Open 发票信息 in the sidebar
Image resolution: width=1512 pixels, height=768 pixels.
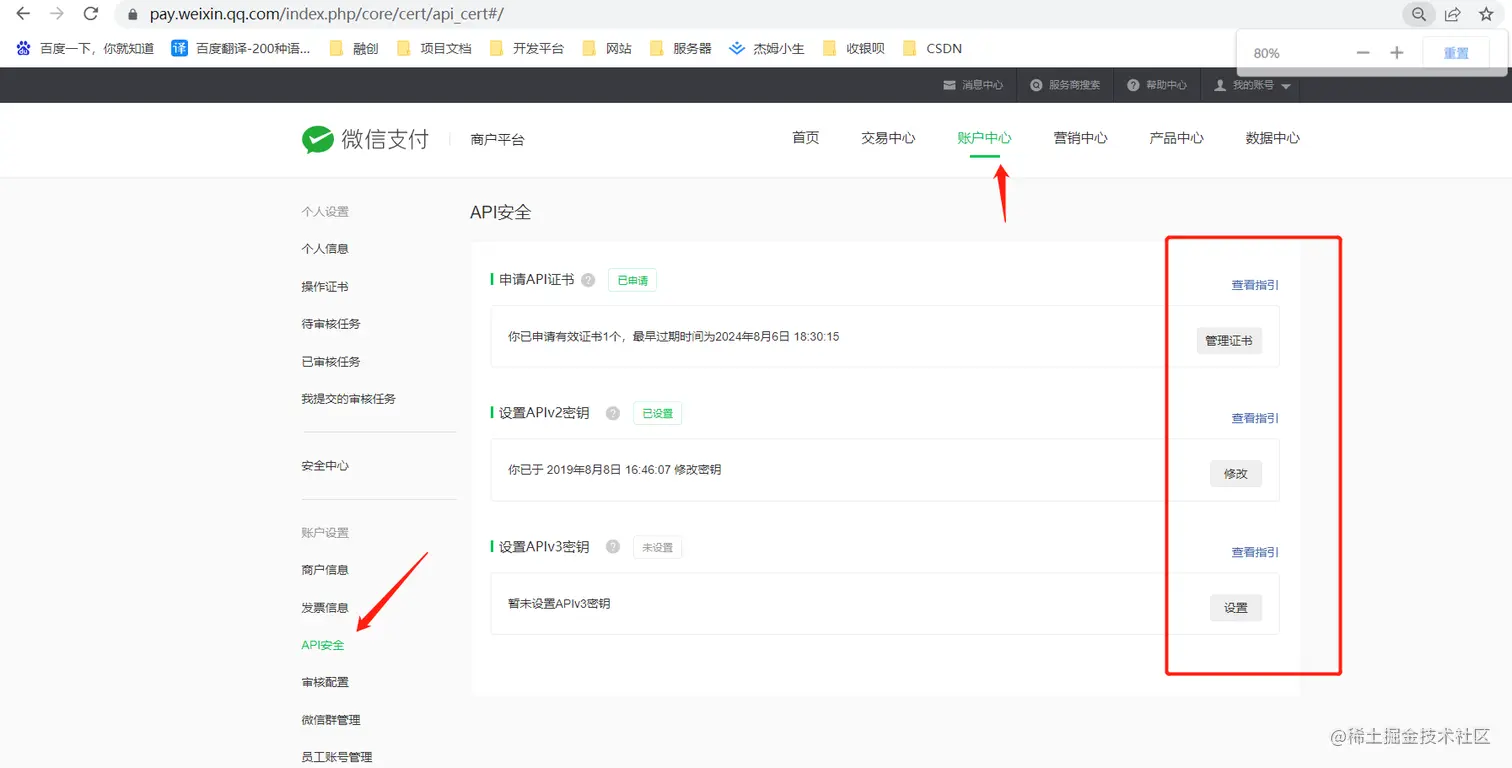[x=325, y=608]
